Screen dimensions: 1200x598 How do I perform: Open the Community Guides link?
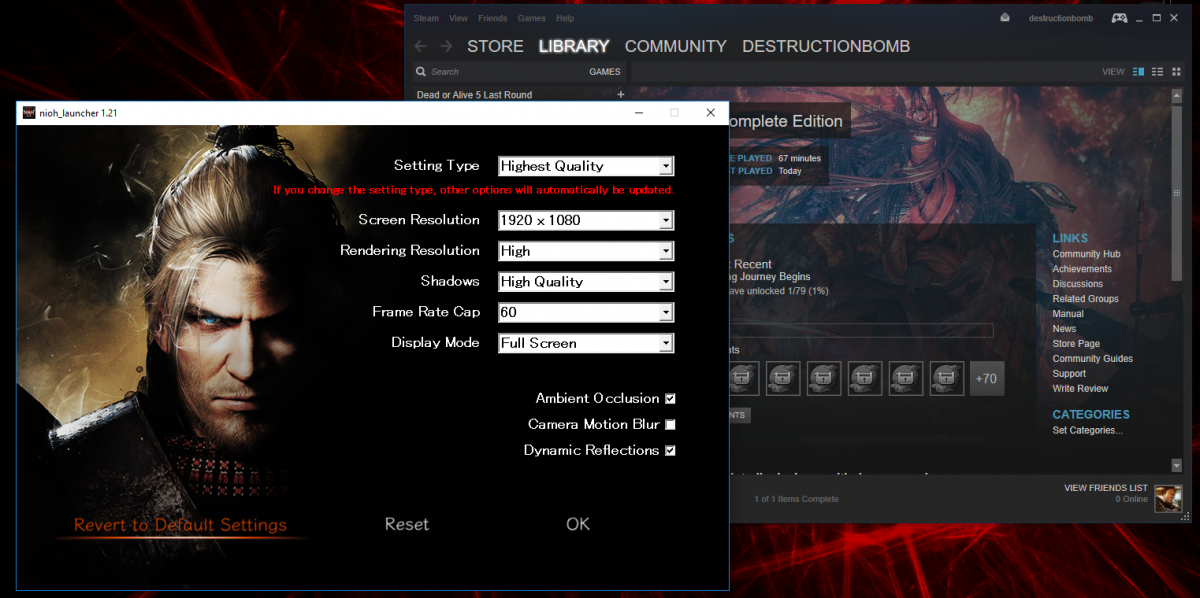[x=1092, y=359]
